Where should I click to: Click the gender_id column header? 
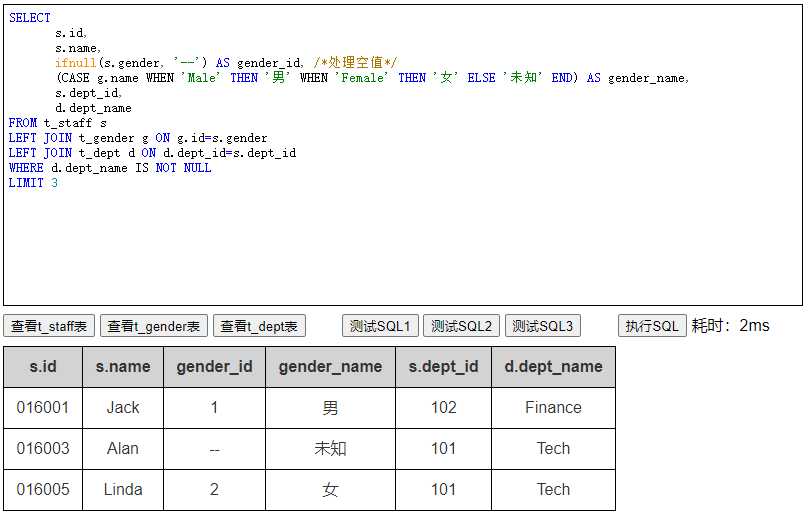214,367
